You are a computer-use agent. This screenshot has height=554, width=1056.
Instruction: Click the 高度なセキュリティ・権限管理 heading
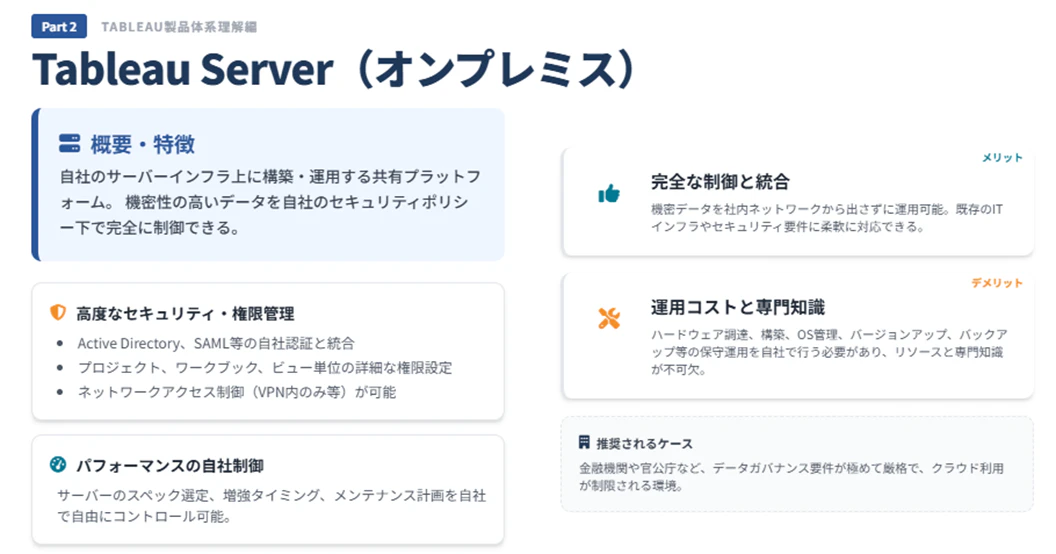pos(185,314)
